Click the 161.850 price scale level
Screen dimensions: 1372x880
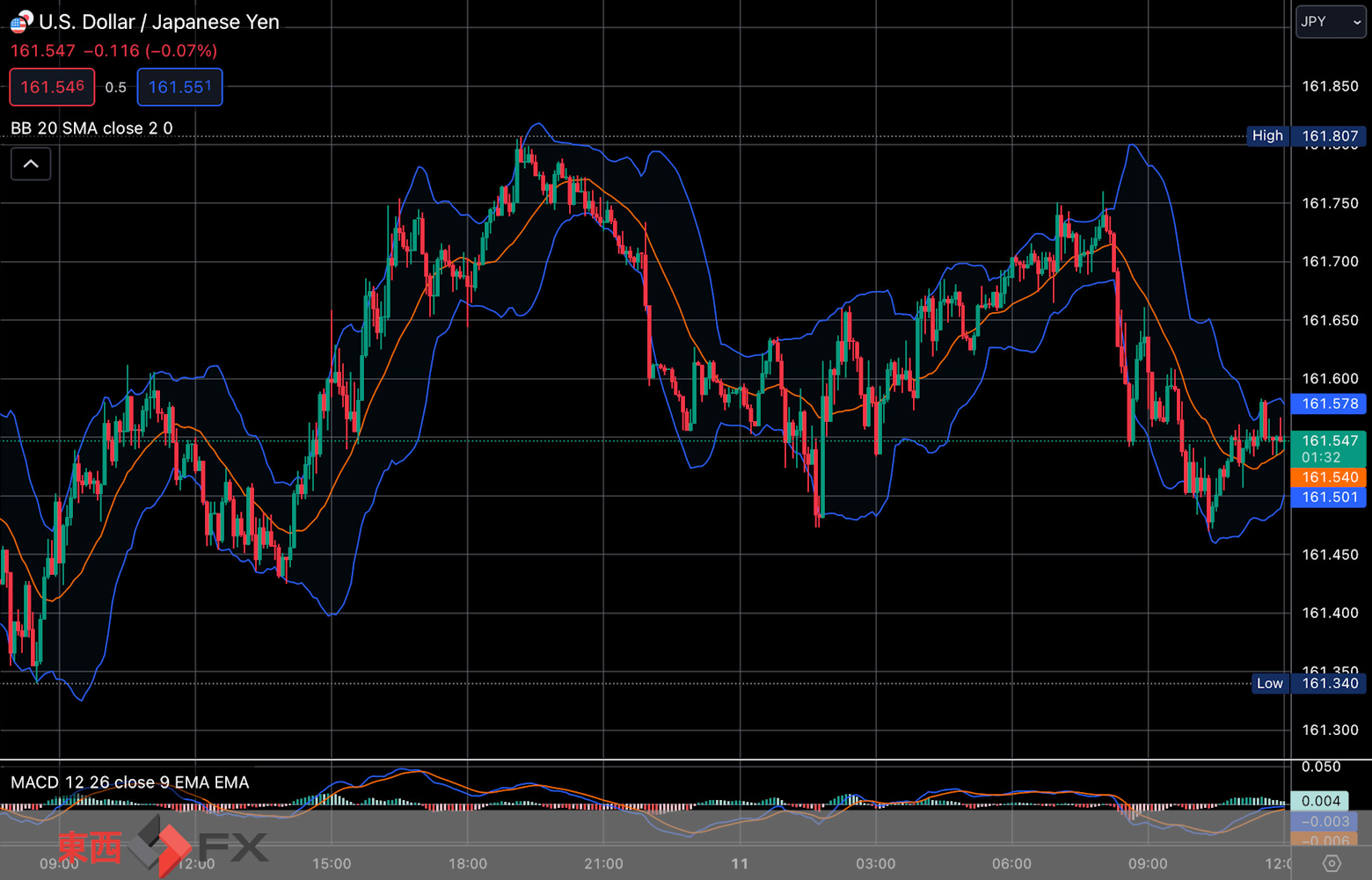tap(1330, 86)
